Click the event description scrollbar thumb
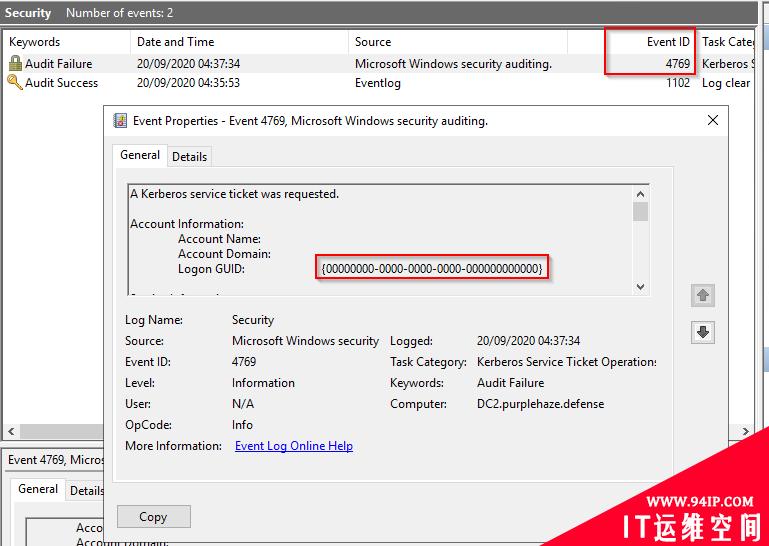 640,212
